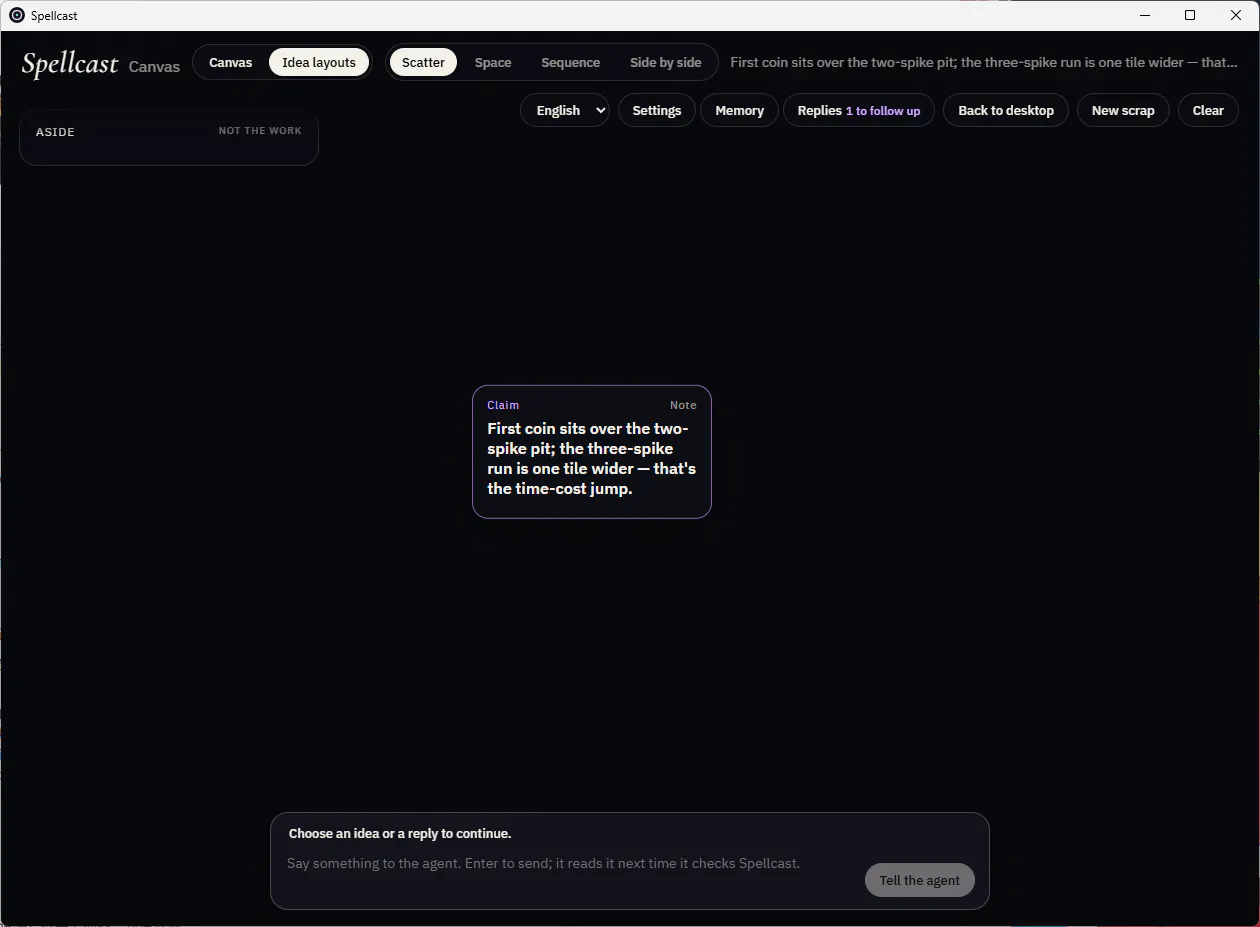Click the Tell the agent button
The height and width of the screenshot is (927, 1260).
(x=919, y=880)
